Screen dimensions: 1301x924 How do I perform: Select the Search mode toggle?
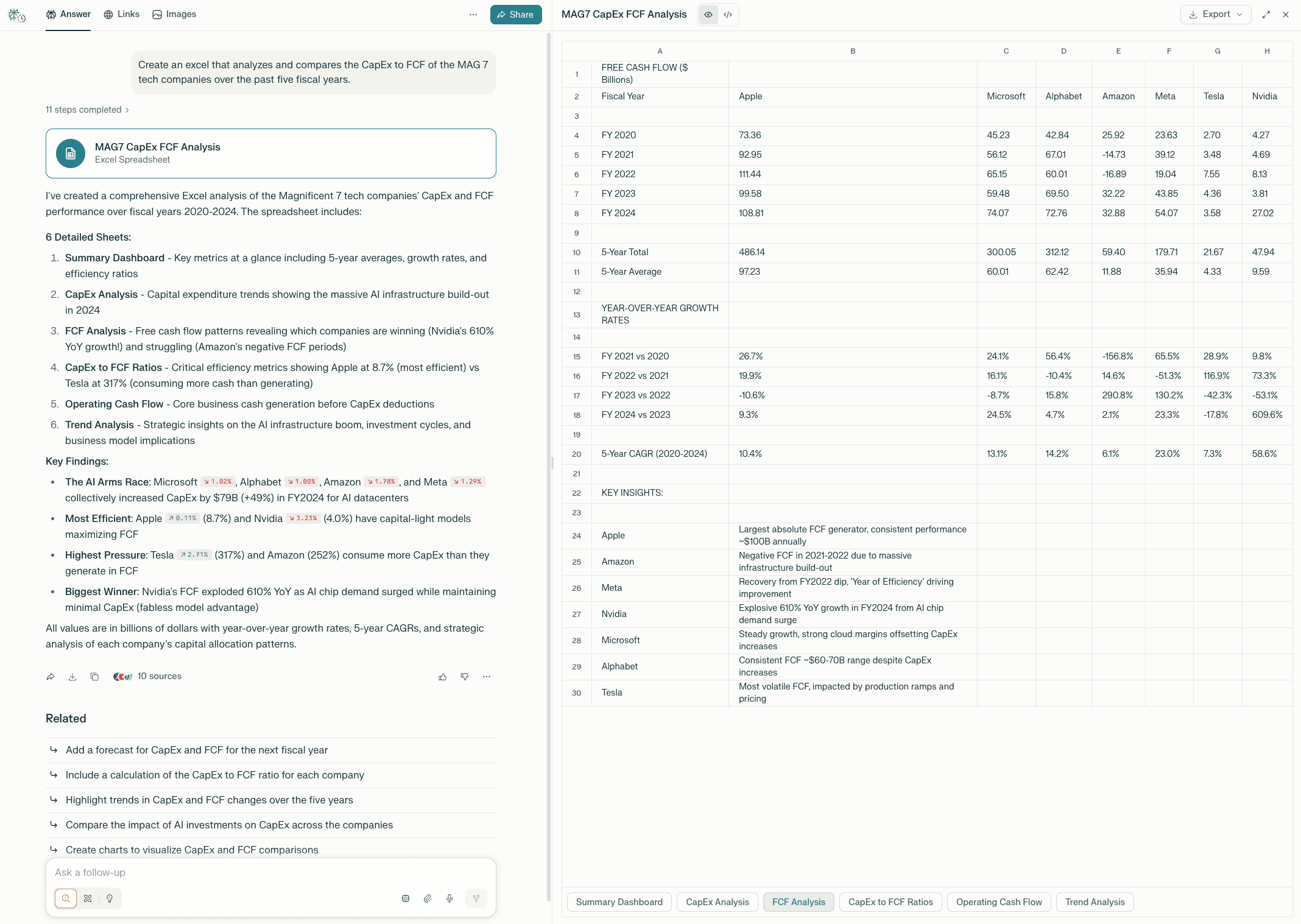pyautogui.click(x=66, y=898)
